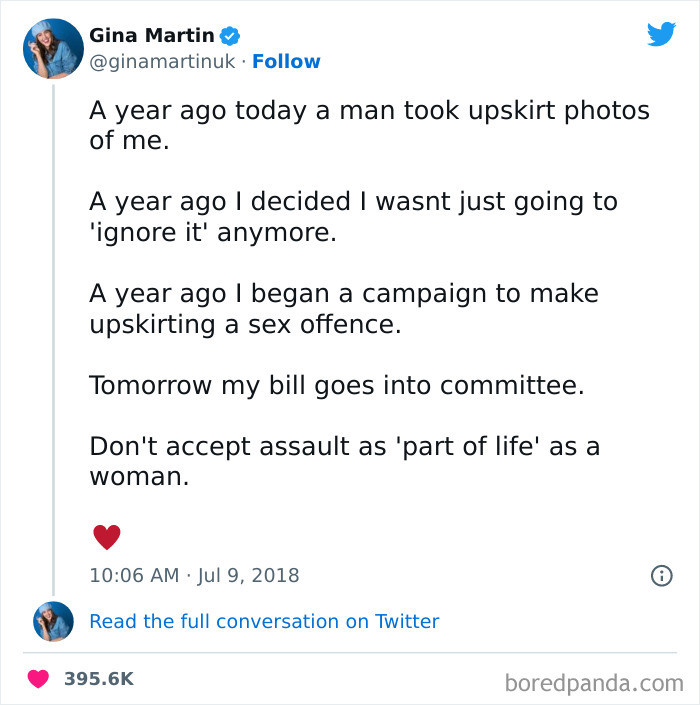Follow Gina Martin

click(x=286, y=61)
